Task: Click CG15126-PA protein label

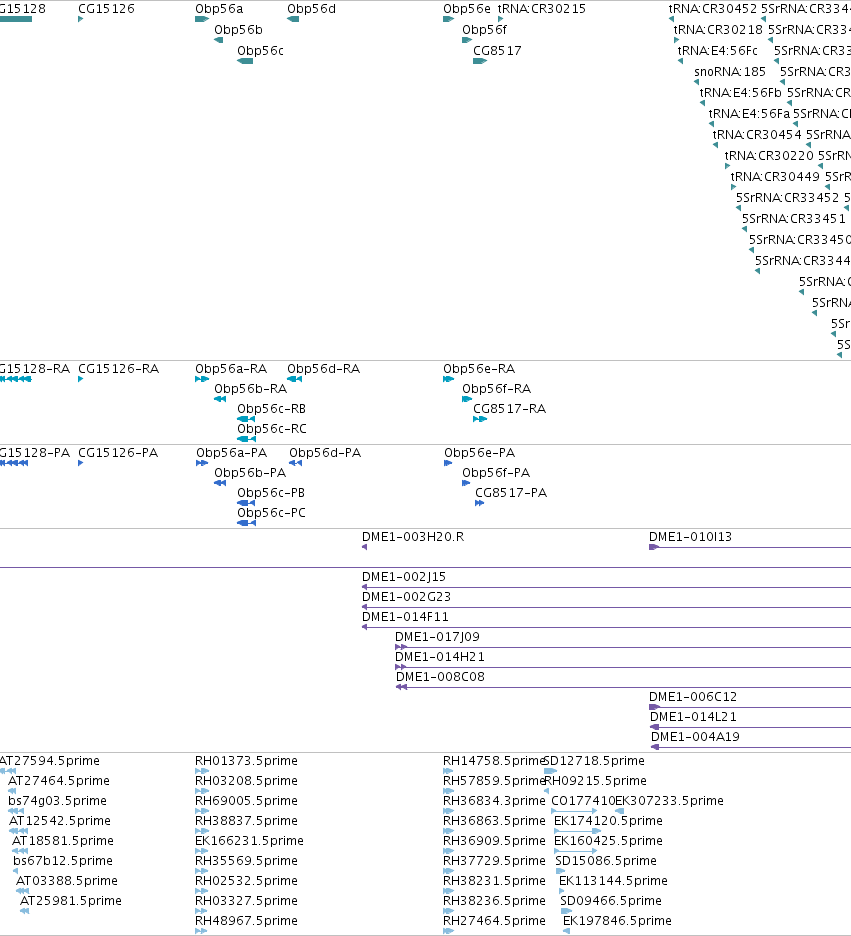Action: click(118, 453)
